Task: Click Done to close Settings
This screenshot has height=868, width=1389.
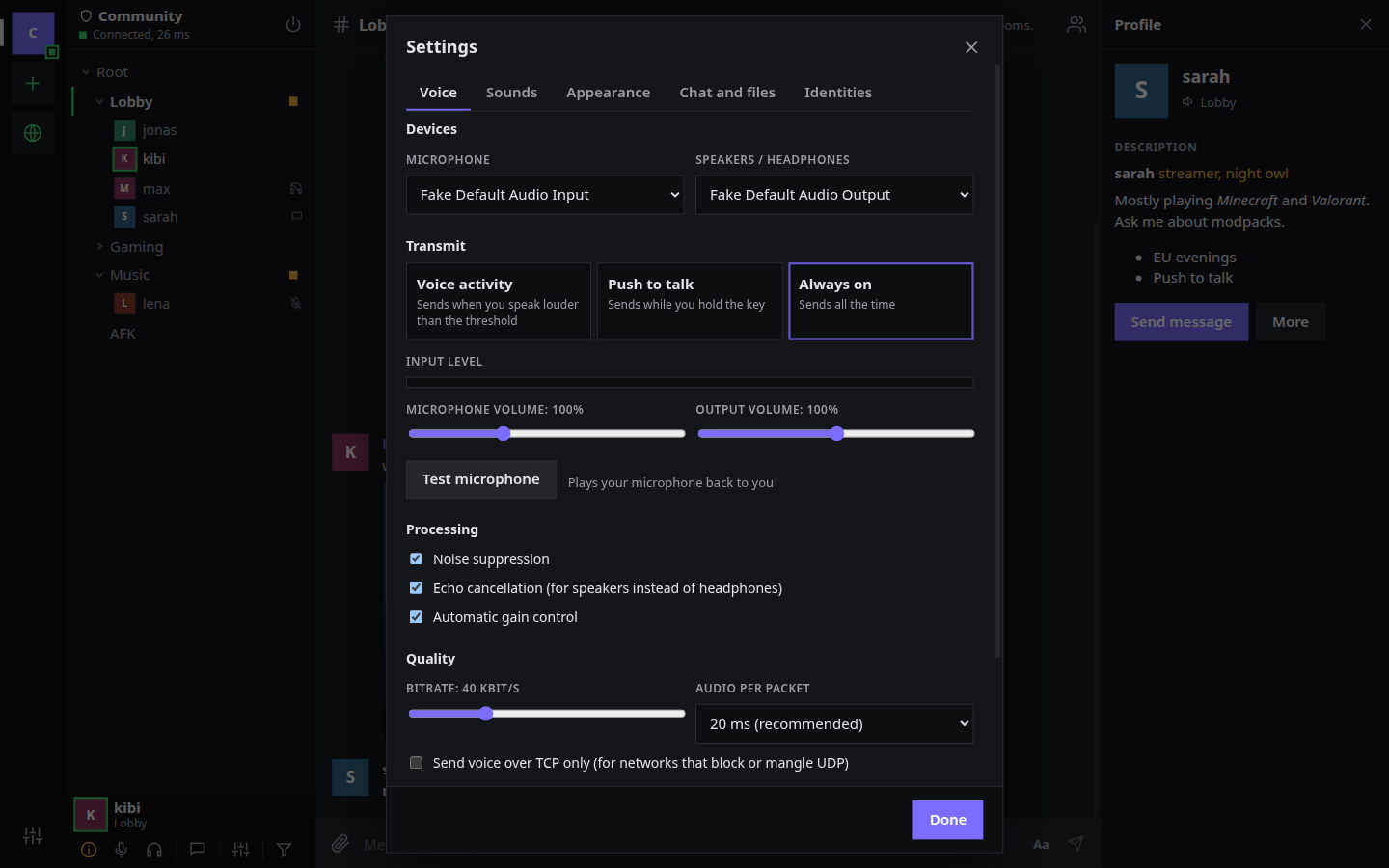Action: pyautogui.click(x=947, y=820)
